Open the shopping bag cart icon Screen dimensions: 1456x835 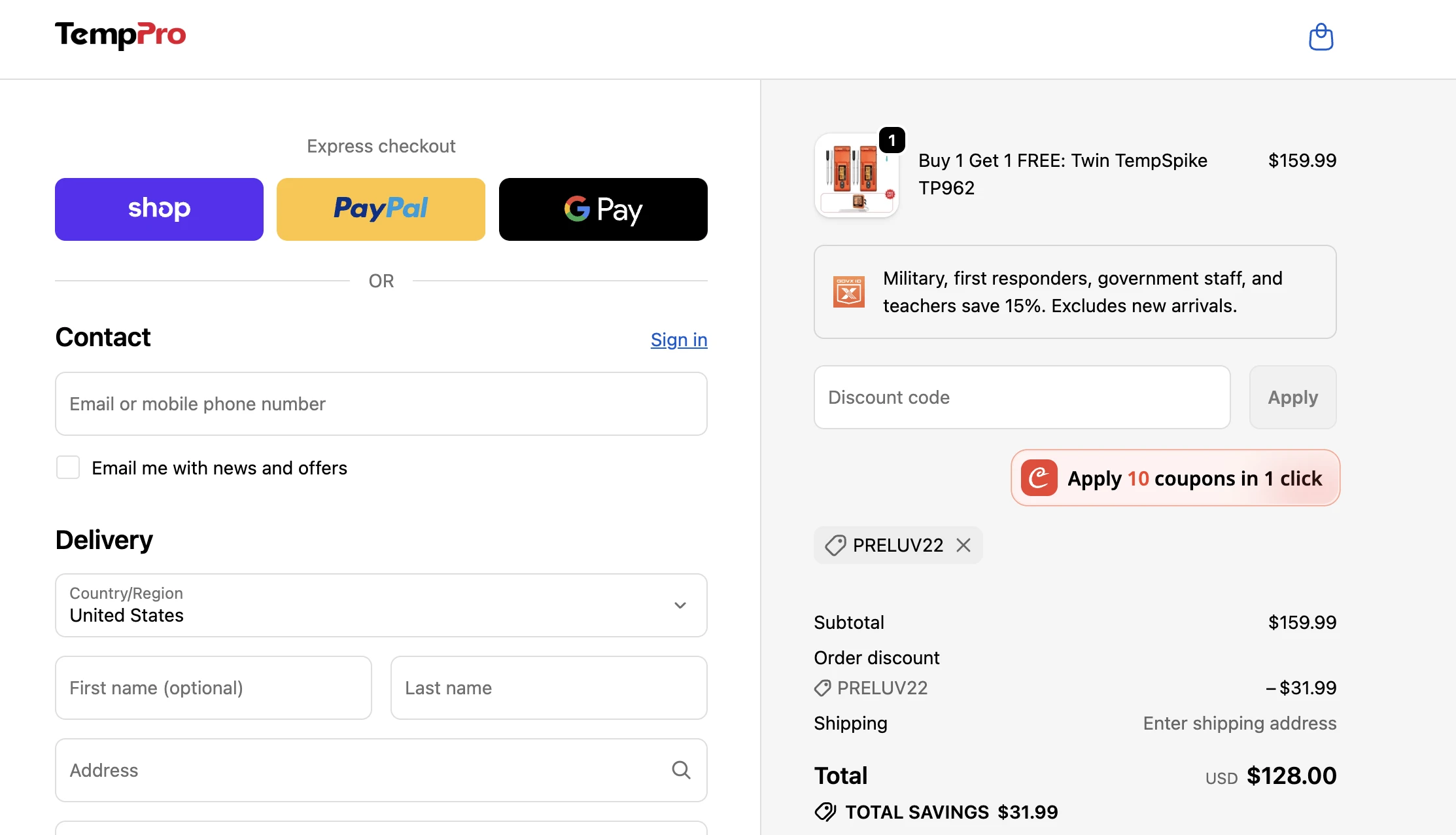1321,37
